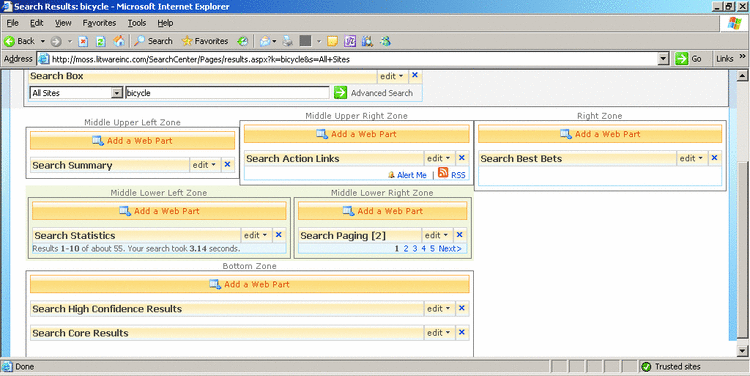
Task: Click the vertical scrollbar up arrow
Action: [742, 76]
